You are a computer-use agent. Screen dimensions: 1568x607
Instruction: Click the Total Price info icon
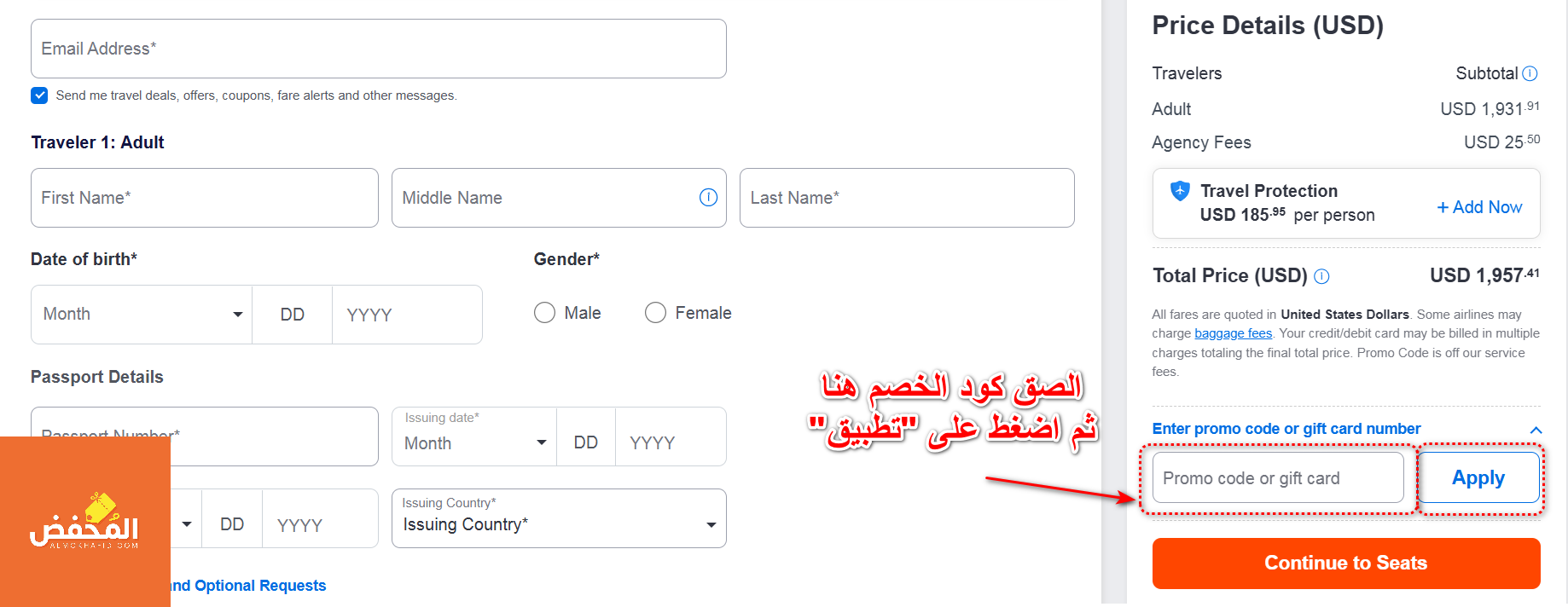[x=1321, y=276]
